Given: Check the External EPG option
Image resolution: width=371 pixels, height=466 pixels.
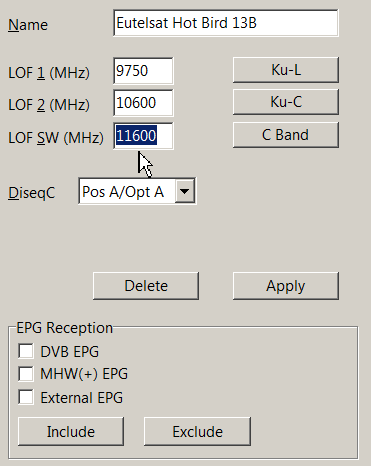Looking at the screenshot, I should 26,397.
